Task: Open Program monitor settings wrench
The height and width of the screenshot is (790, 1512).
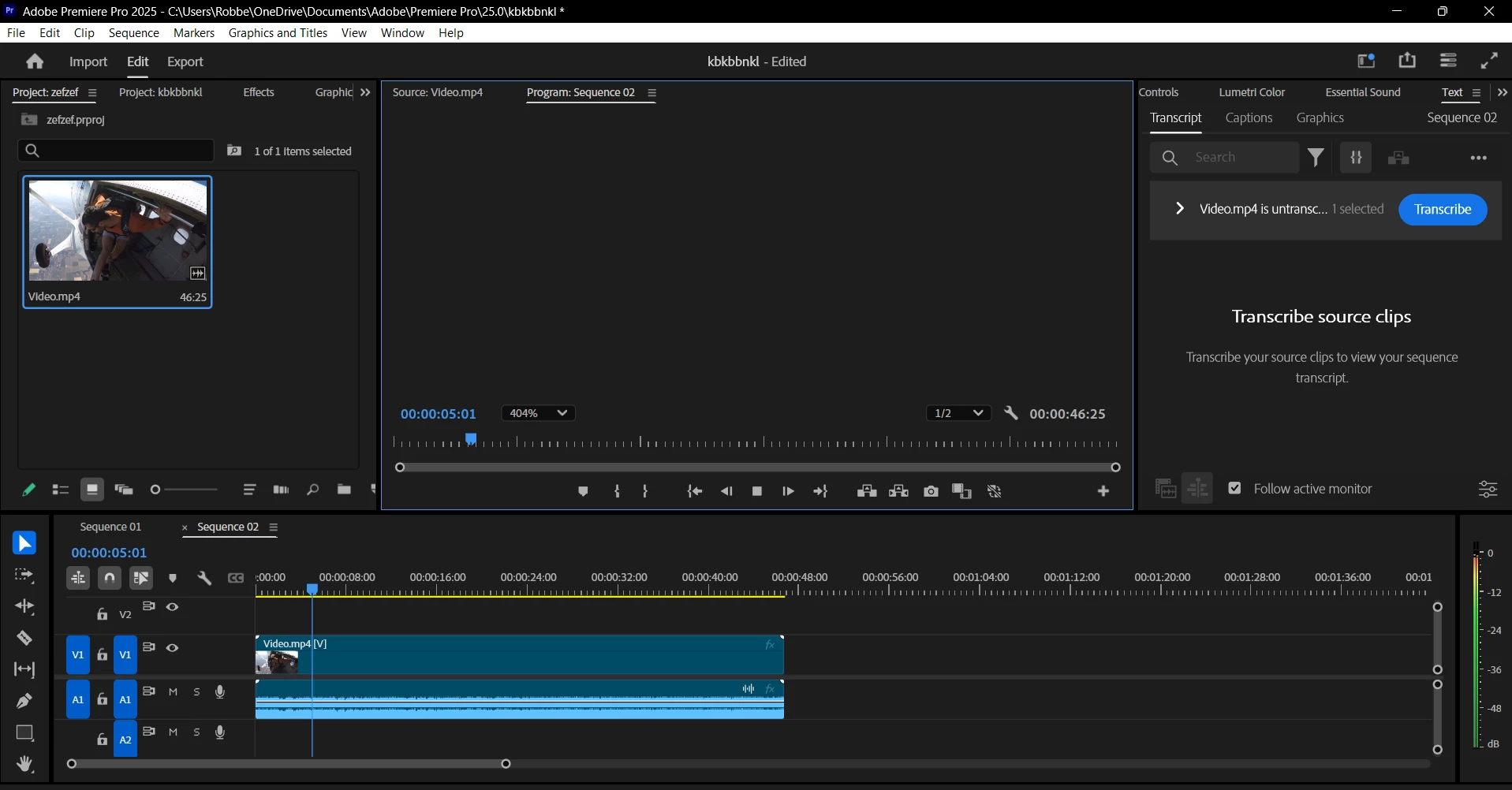Action: 1010,413
